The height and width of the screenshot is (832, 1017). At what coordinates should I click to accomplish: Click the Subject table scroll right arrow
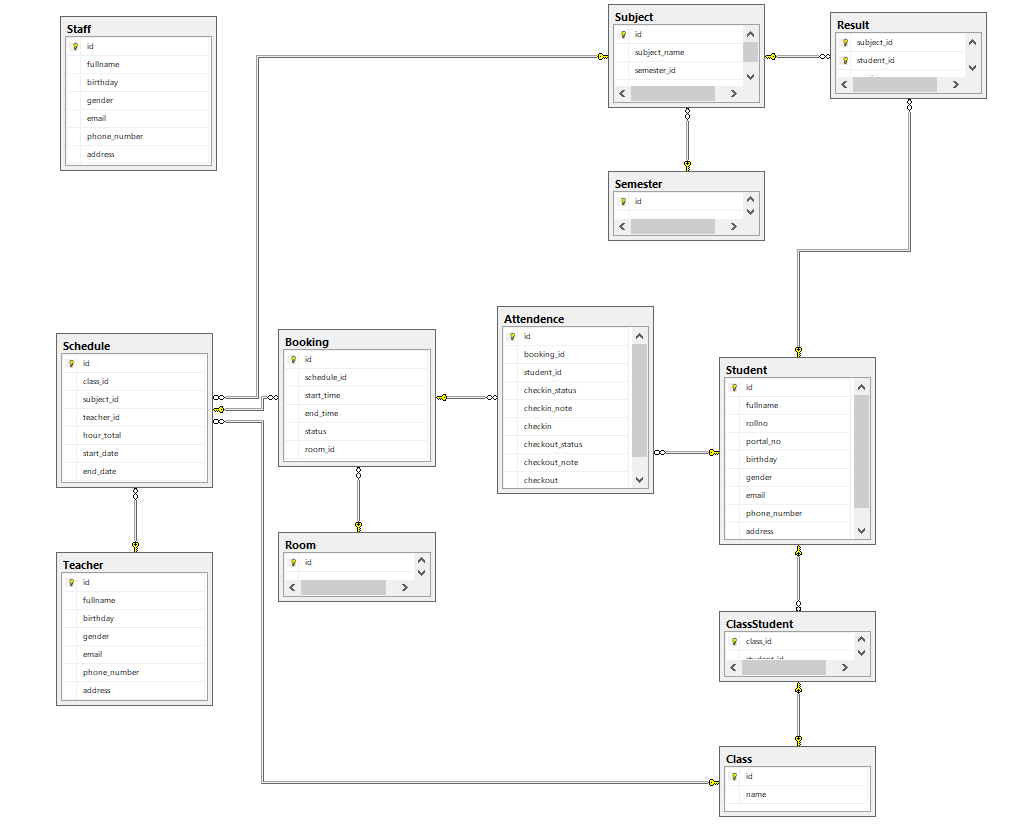733,93
